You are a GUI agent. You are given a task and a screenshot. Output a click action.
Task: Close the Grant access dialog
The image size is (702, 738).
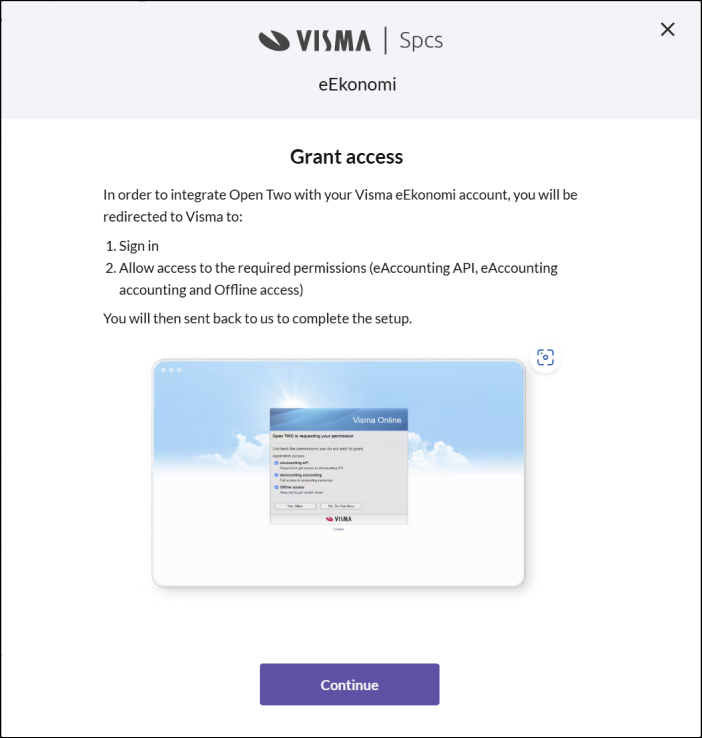tap(667, 29)
